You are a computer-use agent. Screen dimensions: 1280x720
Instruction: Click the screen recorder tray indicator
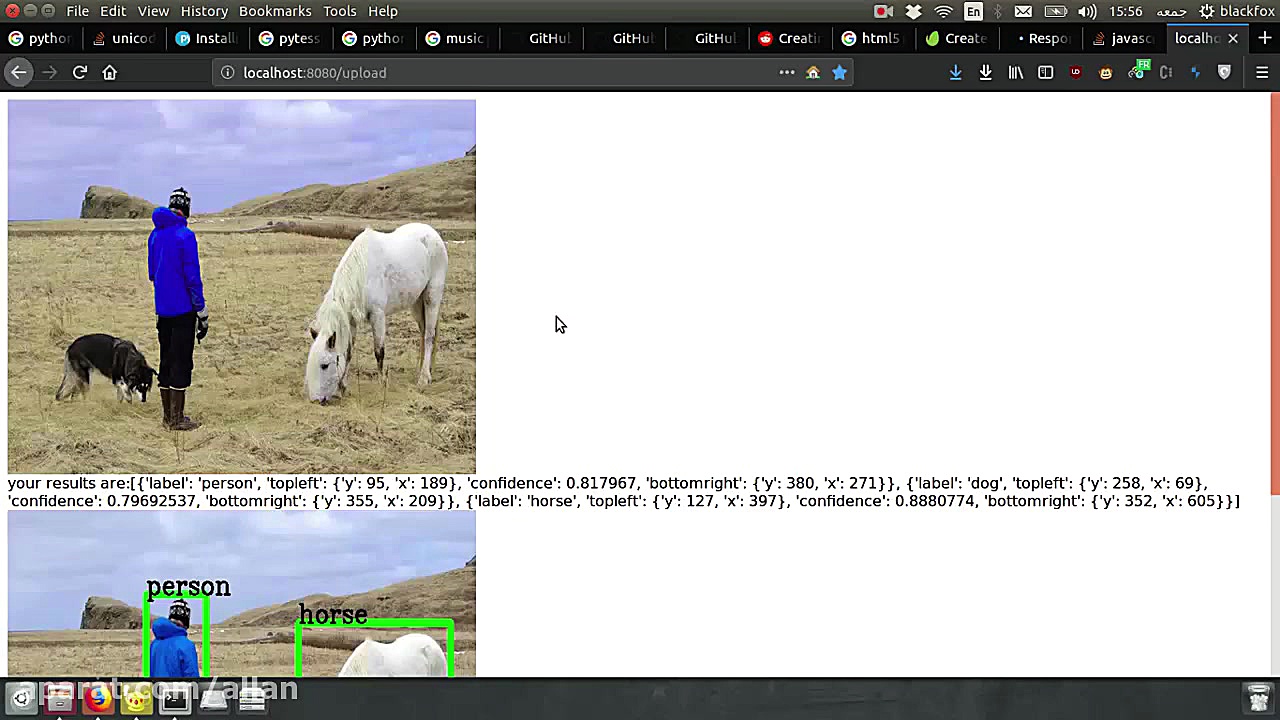click(x=883, y=11)
